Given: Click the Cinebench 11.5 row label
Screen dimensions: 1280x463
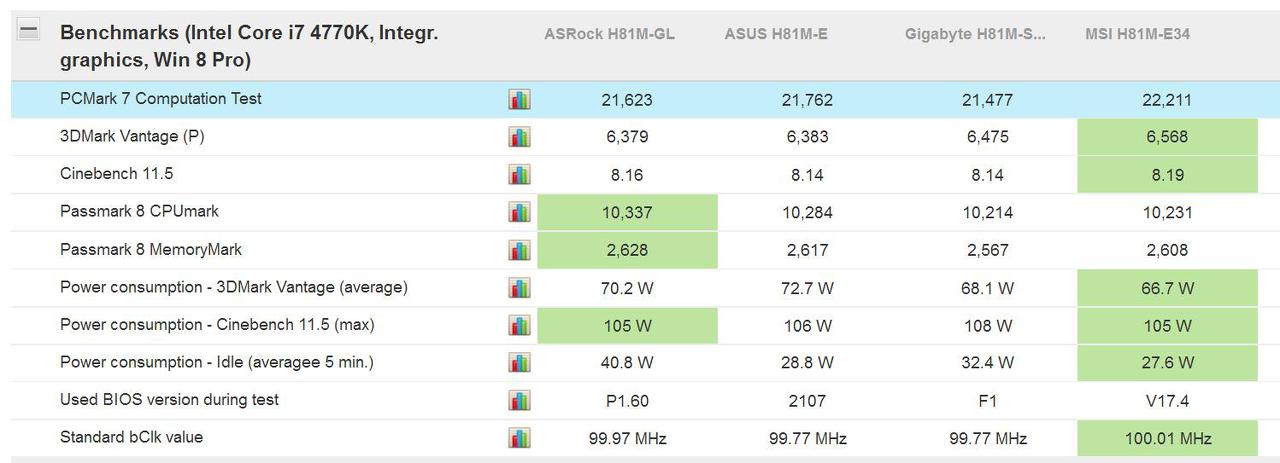Looking at the screenshot, I should pos(117,174).
